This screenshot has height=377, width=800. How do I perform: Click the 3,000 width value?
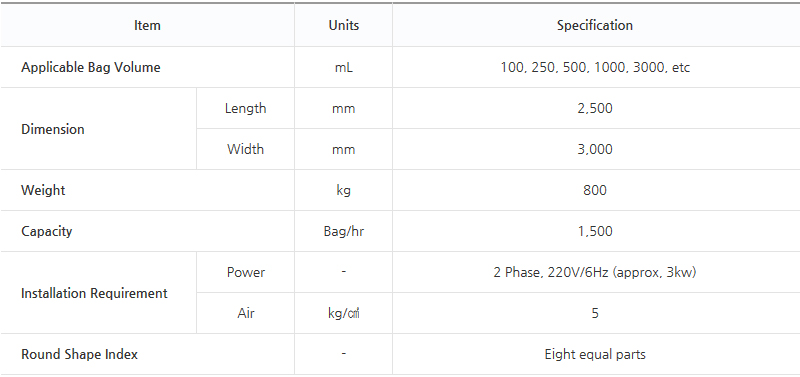[x=595, y=149]
